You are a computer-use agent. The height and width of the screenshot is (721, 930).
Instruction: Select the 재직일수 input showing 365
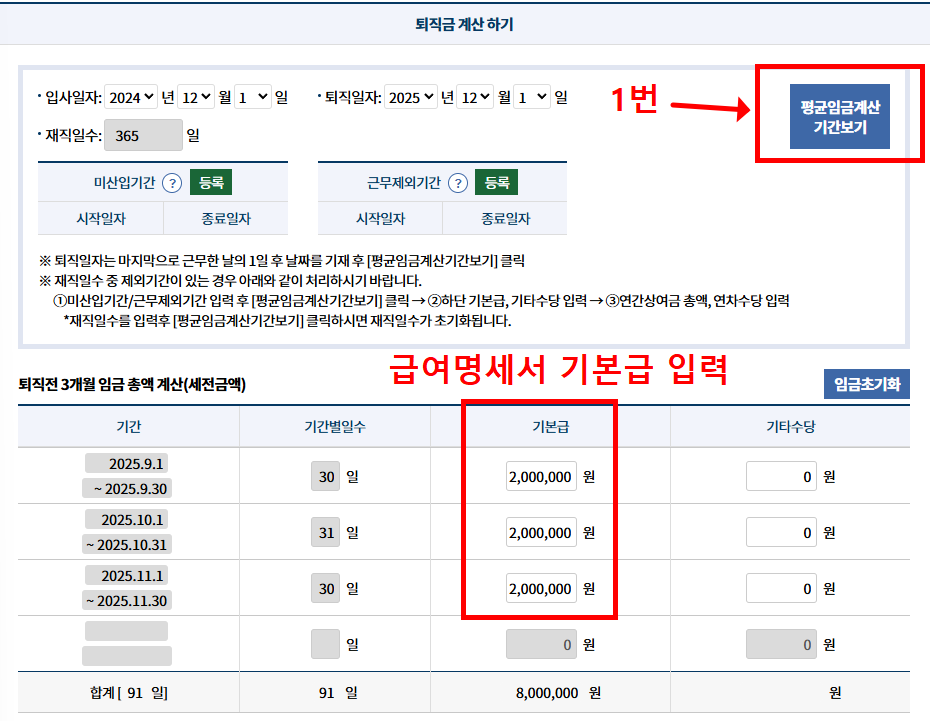[x=143, y=134]
